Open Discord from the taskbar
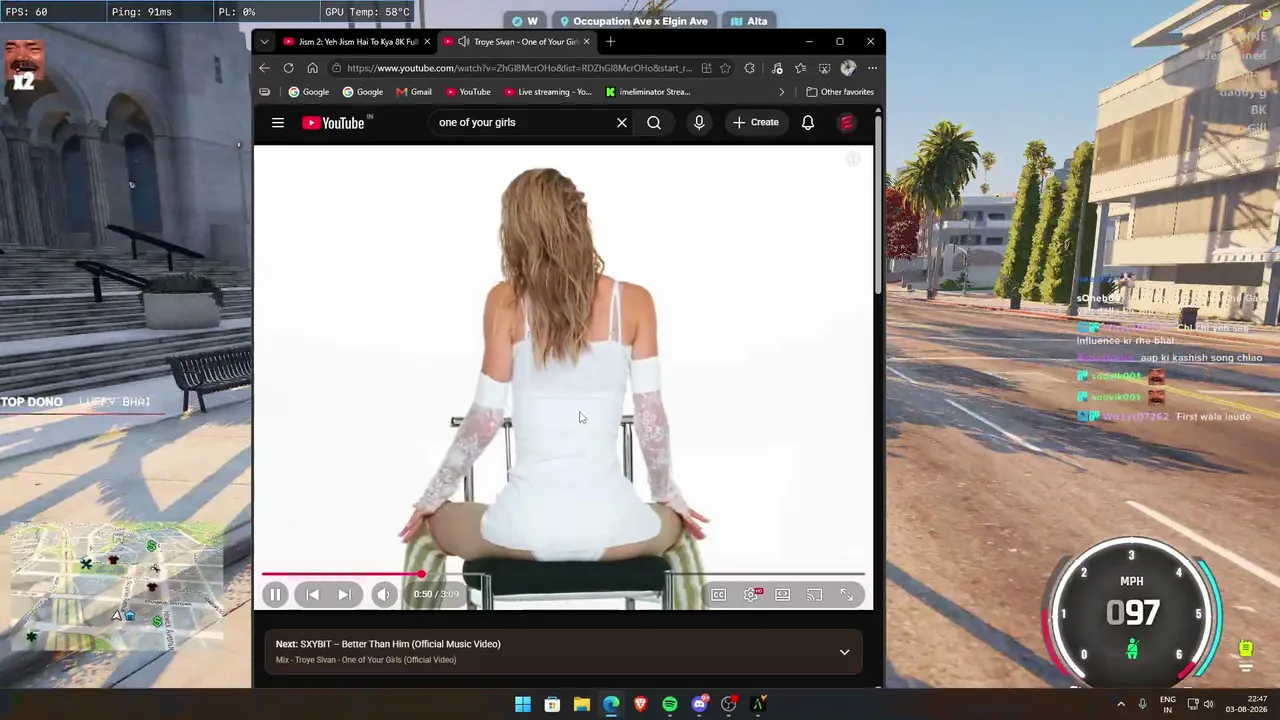Screen dimensions: 1280x720 (x=700, y=705)
